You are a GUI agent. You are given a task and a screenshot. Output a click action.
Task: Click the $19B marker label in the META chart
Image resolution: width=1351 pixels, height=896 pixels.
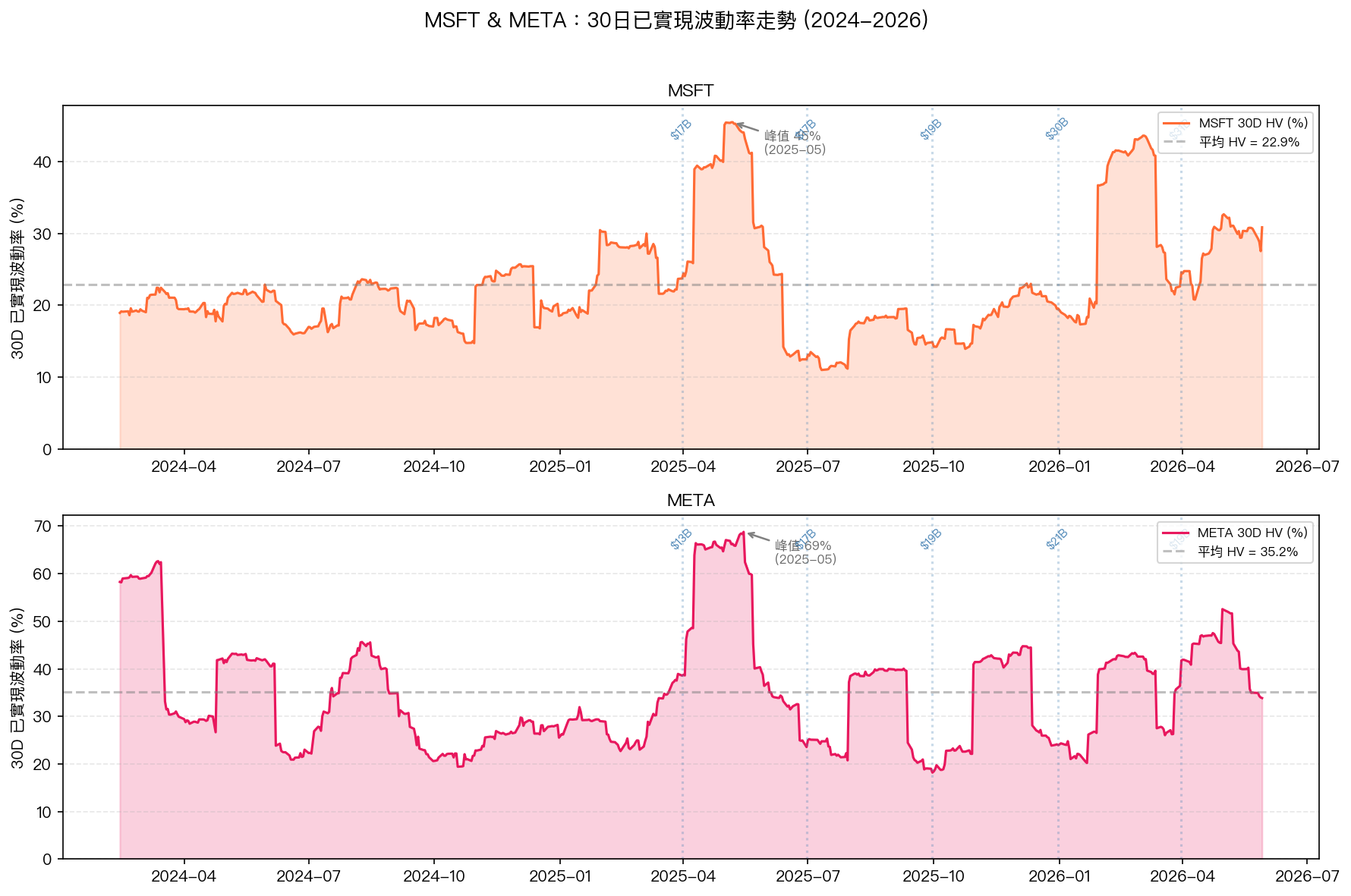931,539
